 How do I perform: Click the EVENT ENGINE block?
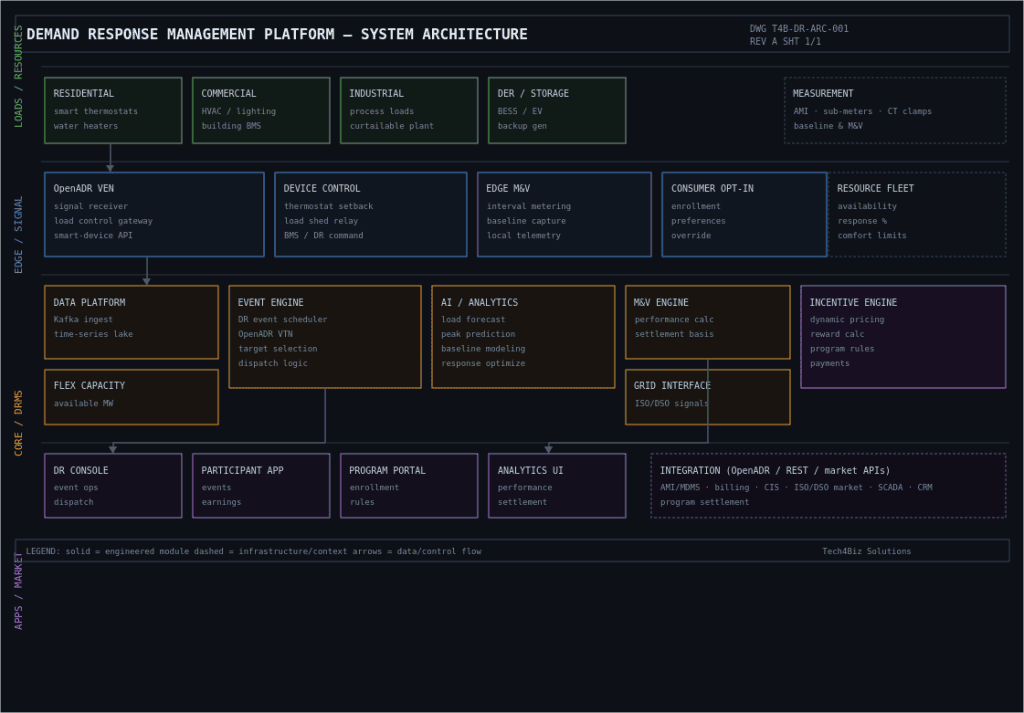pyautogui.click(x=325, y=336)
